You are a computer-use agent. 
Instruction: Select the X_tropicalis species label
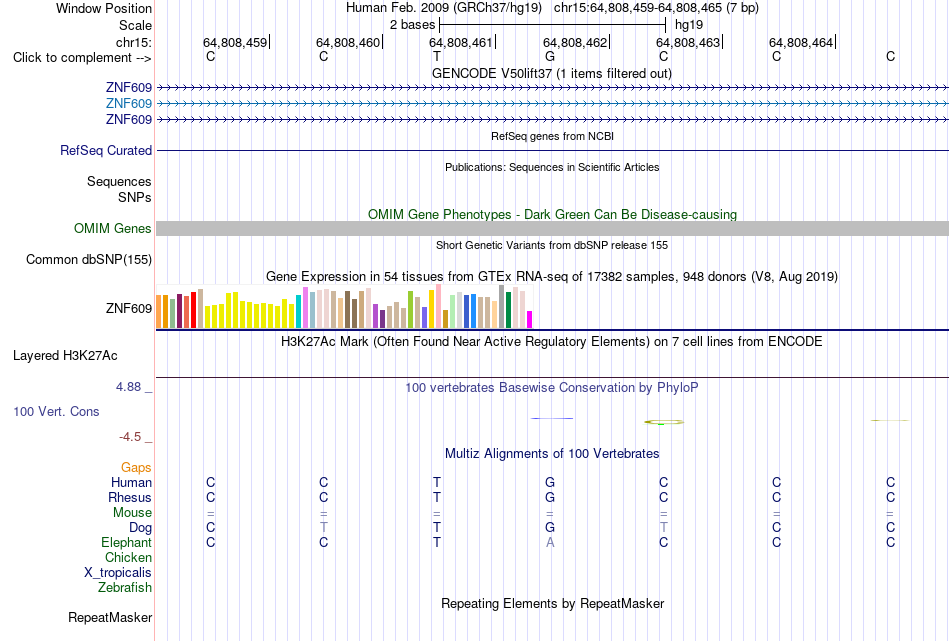point(118,573)
